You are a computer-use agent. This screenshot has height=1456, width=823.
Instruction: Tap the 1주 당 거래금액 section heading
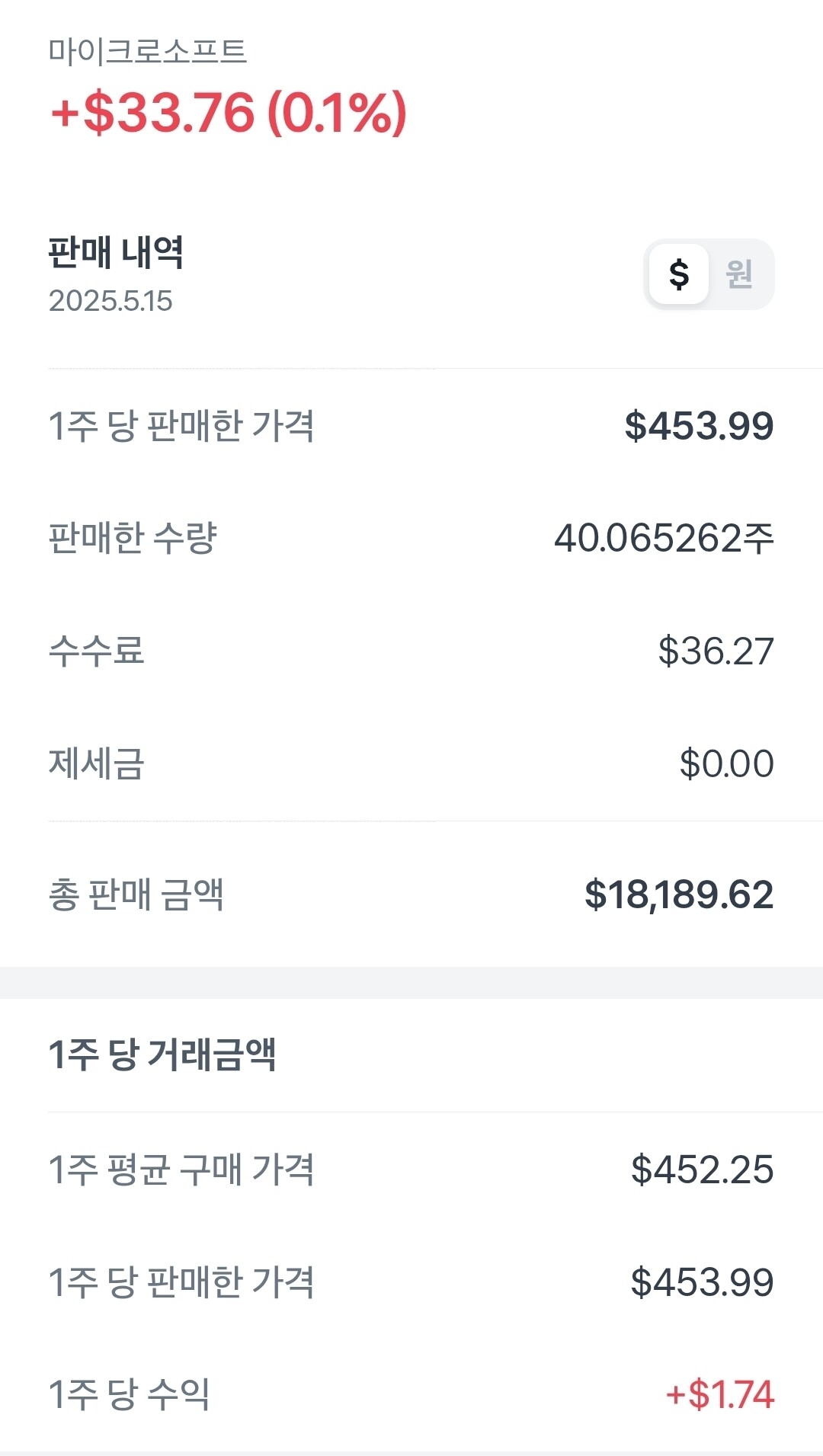162,1055
